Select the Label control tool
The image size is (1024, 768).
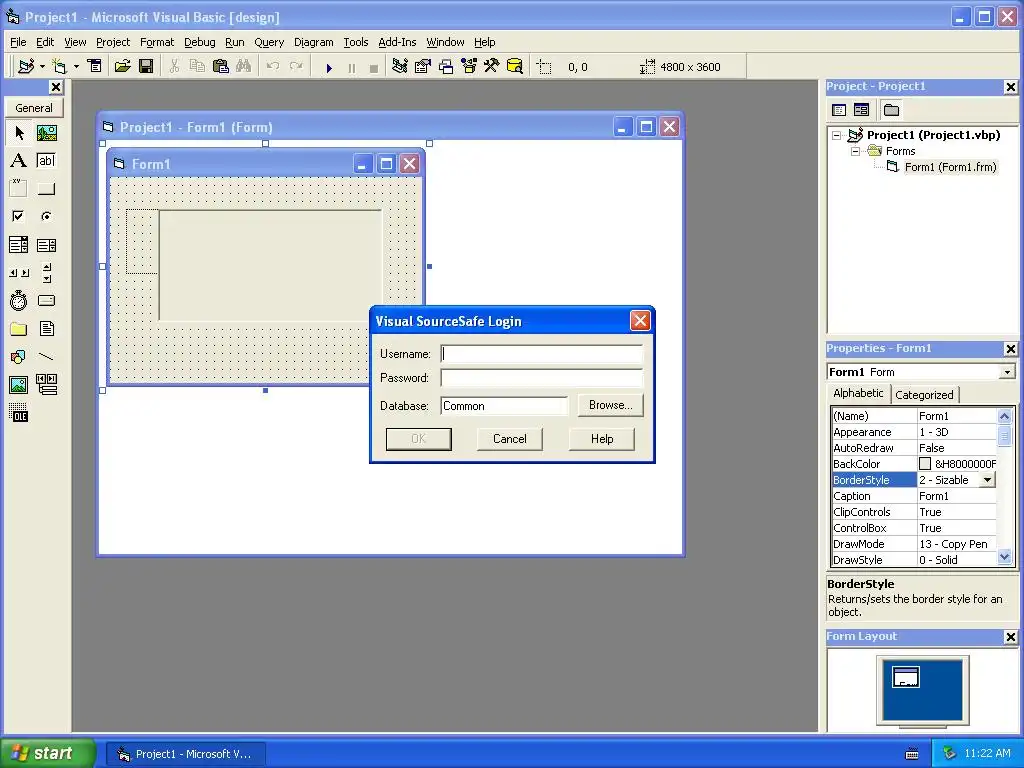pos(19,161)
